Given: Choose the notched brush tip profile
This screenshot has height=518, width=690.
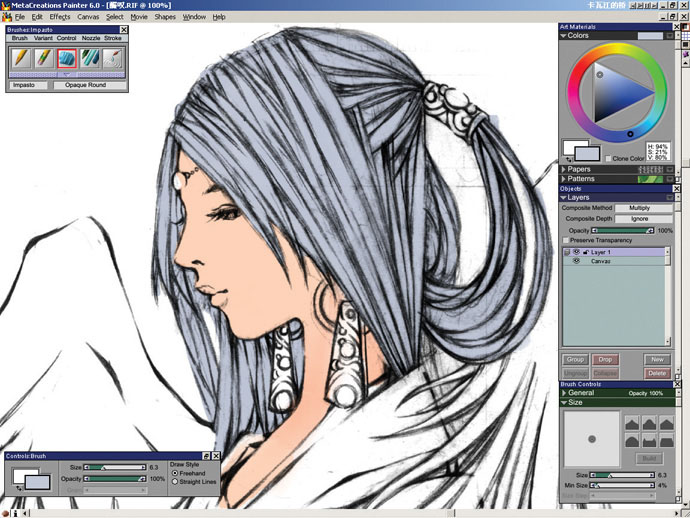Looking at the screenshot, I should pyautogui.click(x=650, y=441).
